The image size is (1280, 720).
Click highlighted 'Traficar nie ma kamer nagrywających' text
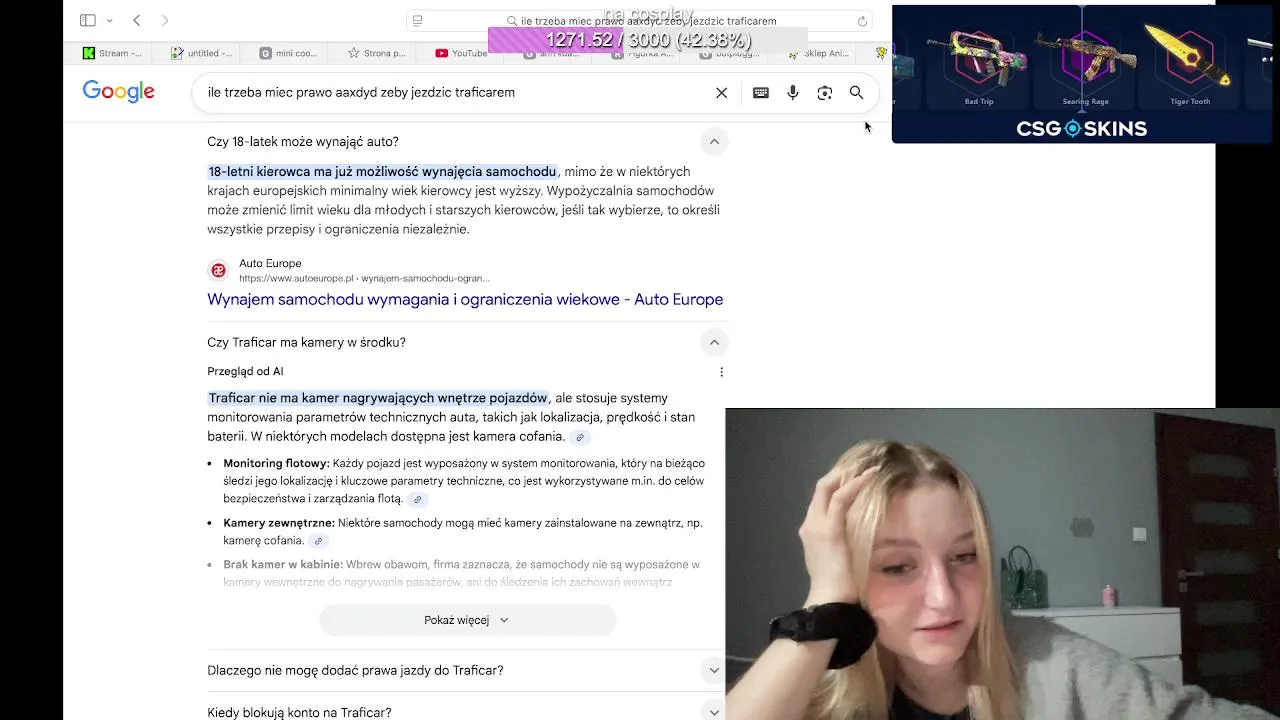[x=378, y=398]
